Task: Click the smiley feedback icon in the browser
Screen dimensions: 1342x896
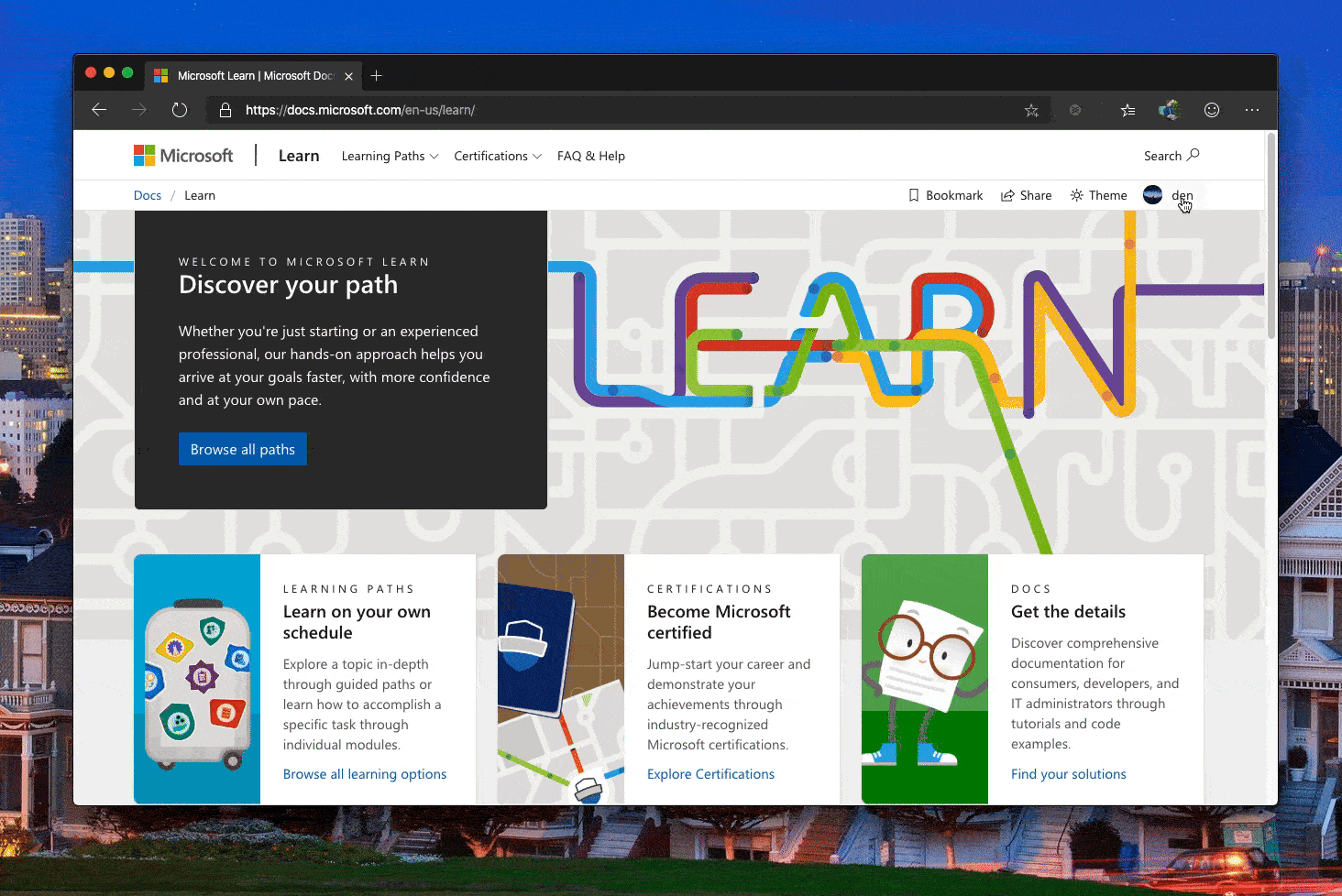Action: [1212, 110]
